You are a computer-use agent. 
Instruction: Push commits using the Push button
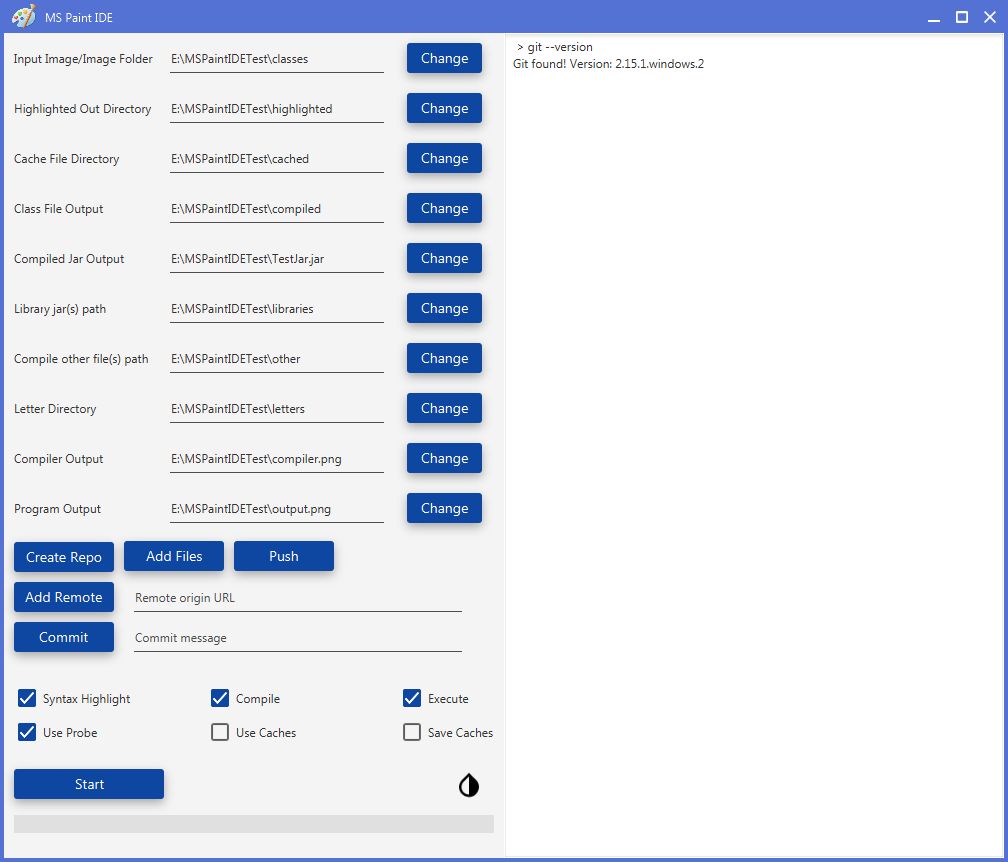coord(283,556)
